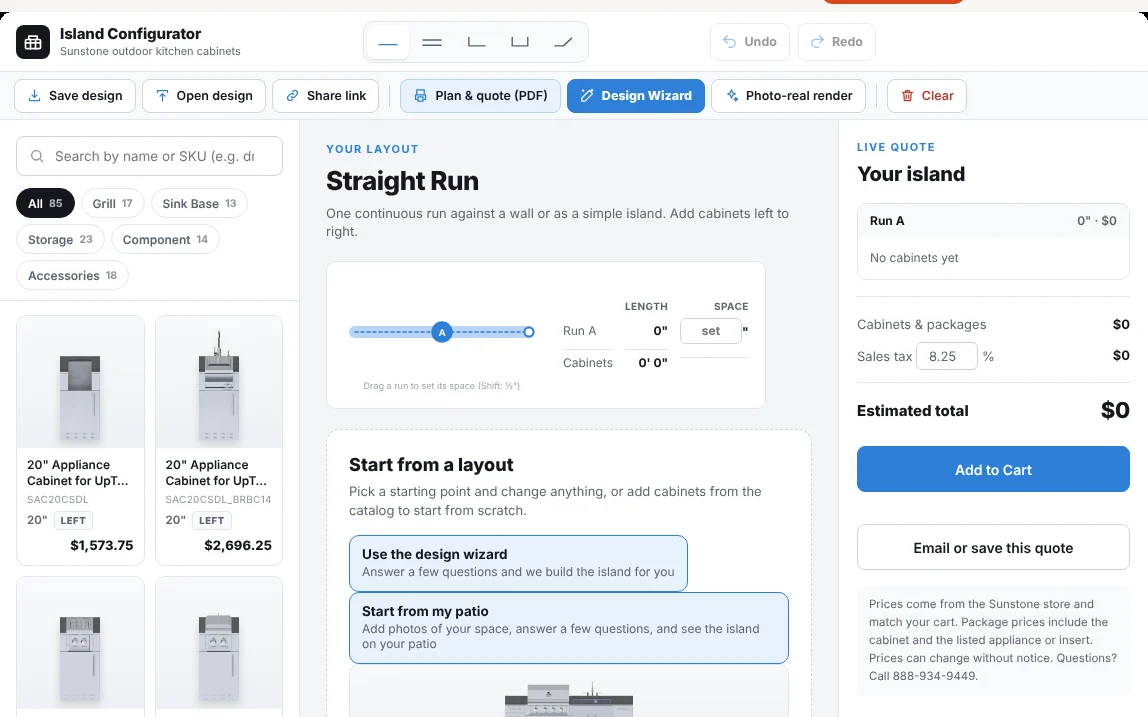Copy a share link
The height and width of the screenshot is (717, 1148).
(x=326, y=96)
